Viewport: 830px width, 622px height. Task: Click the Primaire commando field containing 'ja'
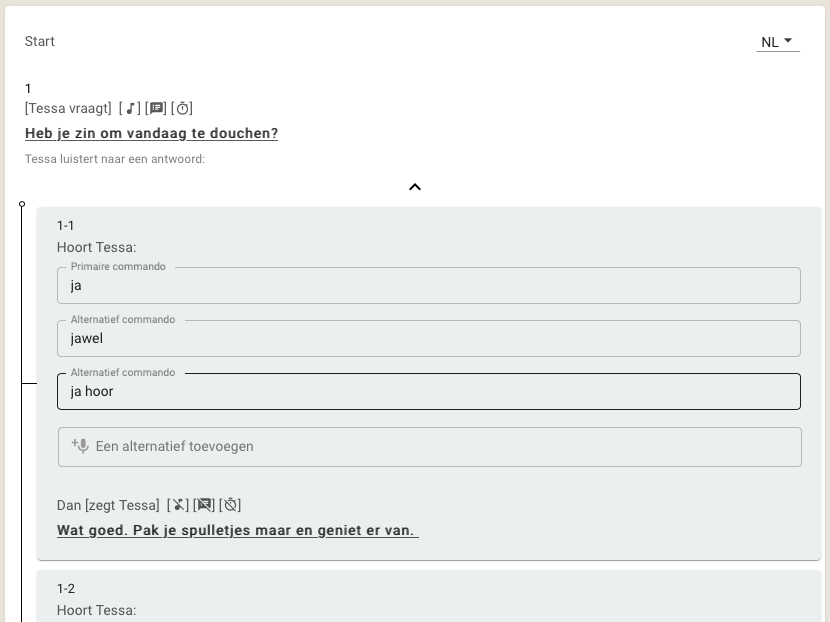[x=428, y=285]
